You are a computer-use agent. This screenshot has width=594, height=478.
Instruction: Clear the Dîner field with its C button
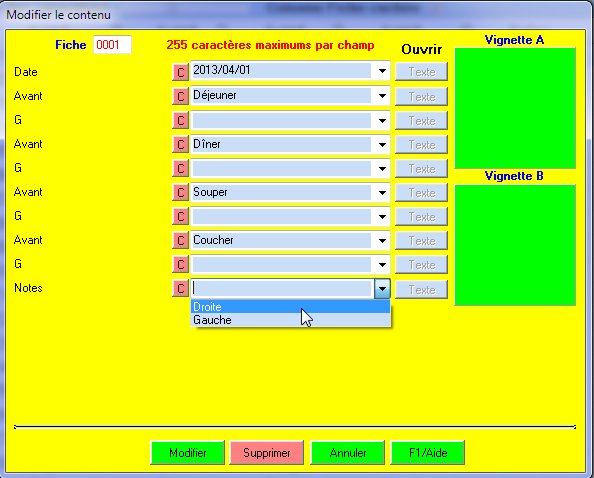coord(180,144)
